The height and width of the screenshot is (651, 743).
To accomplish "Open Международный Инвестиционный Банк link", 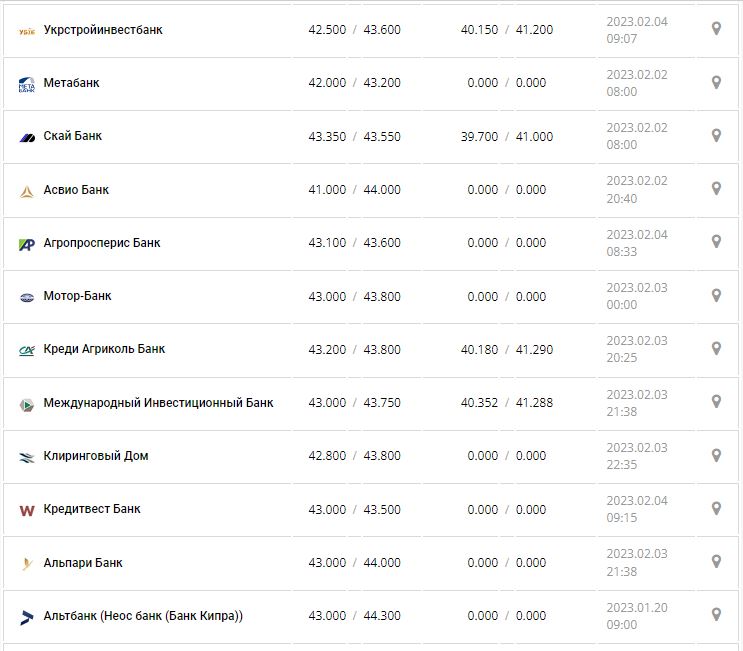I will (158, 403).
